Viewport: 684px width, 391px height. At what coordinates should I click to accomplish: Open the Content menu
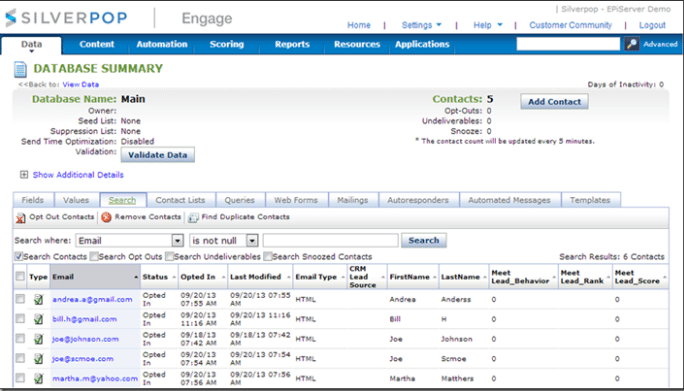96,44
